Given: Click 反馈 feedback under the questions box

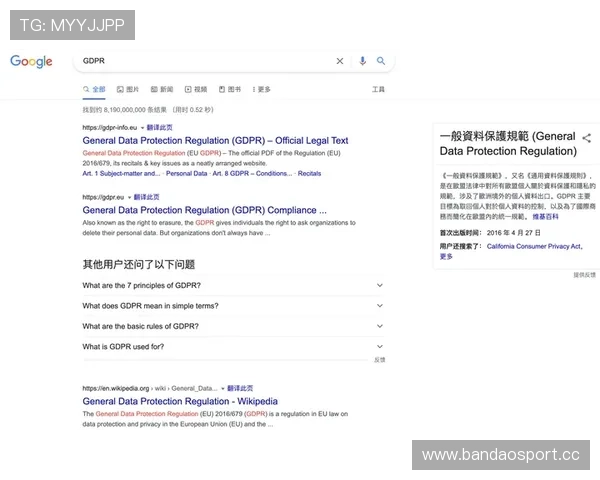Looking at the screenshot, I should click(380, 360).
